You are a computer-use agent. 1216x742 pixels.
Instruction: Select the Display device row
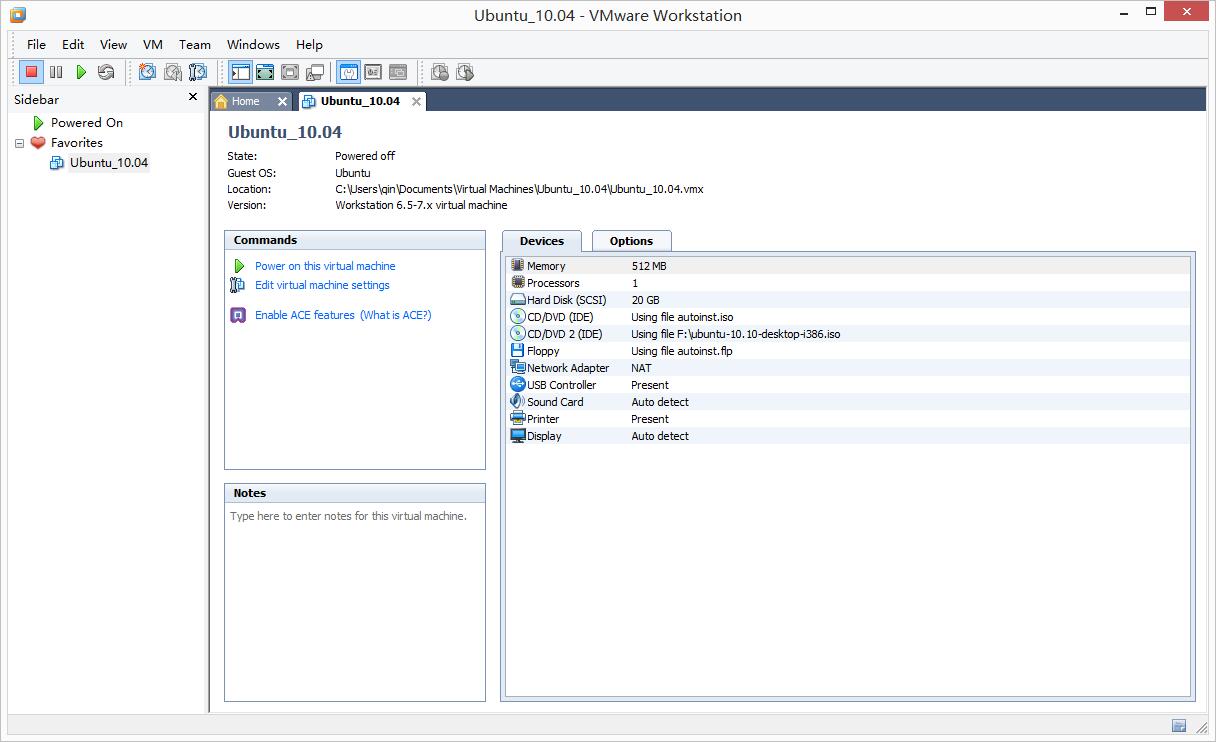pos(849,436)
